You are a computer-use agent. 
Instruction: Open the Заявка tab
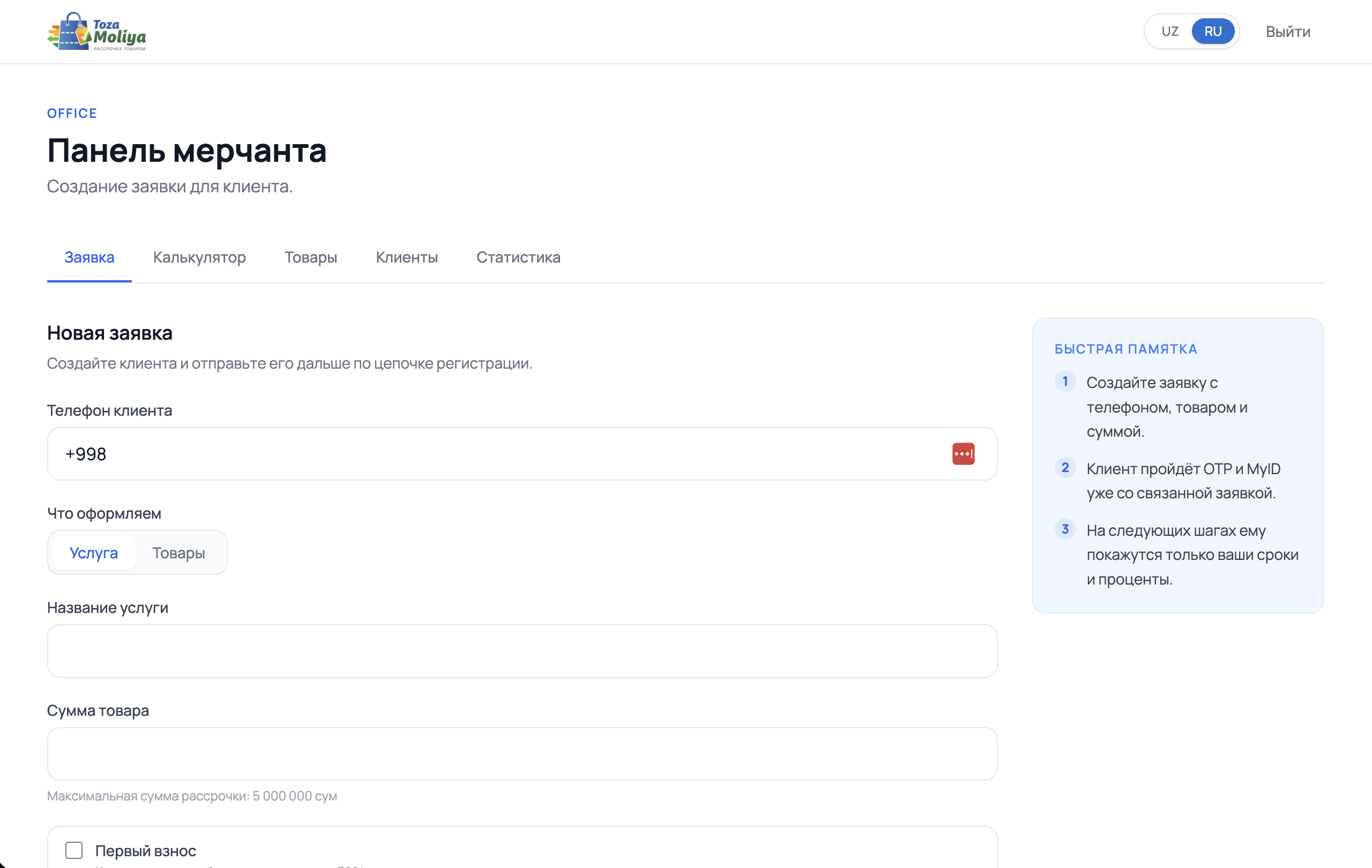90,257
